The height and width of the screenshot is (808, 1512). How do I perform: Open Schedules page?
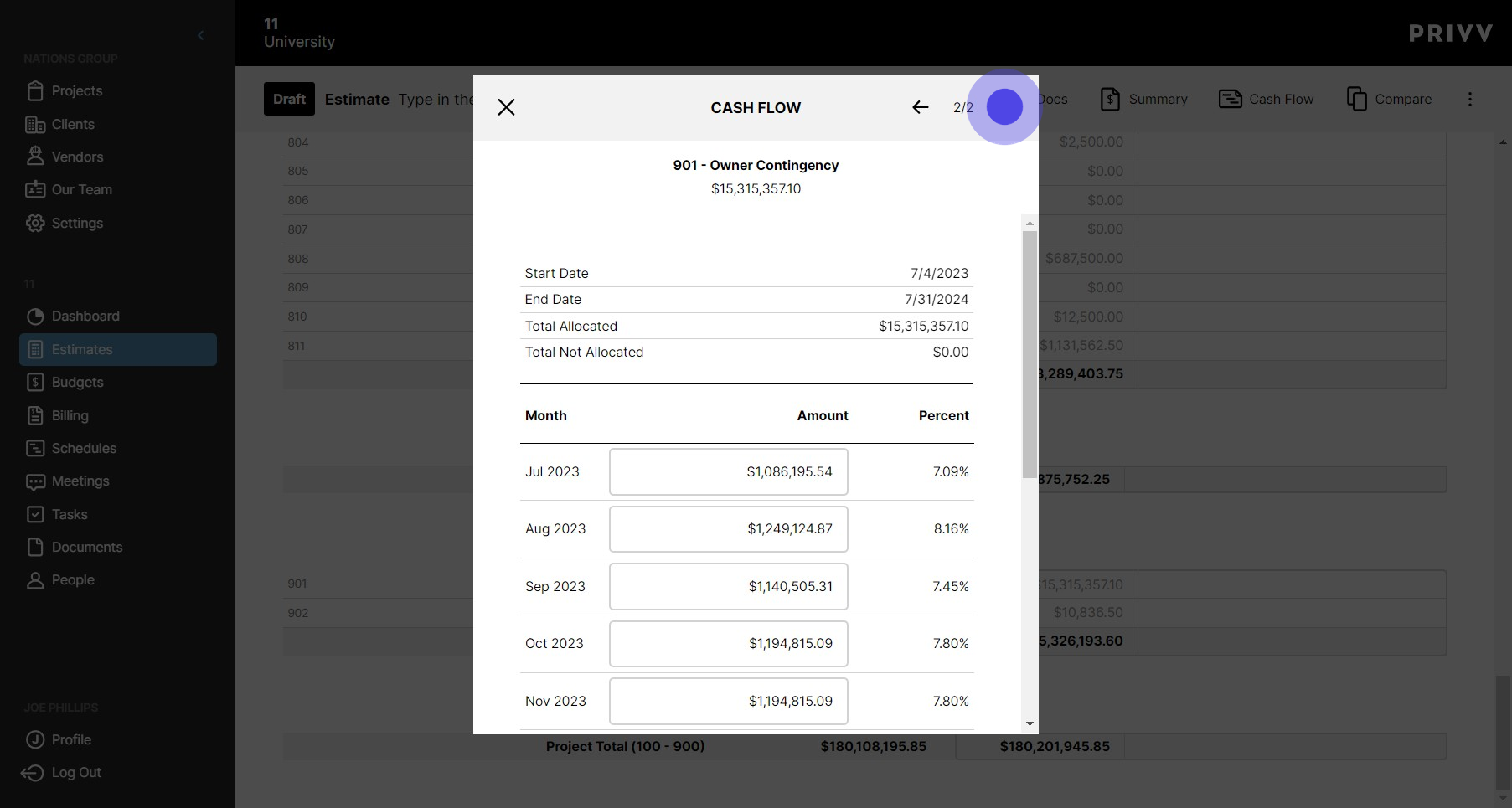click(x=71, y=448)
